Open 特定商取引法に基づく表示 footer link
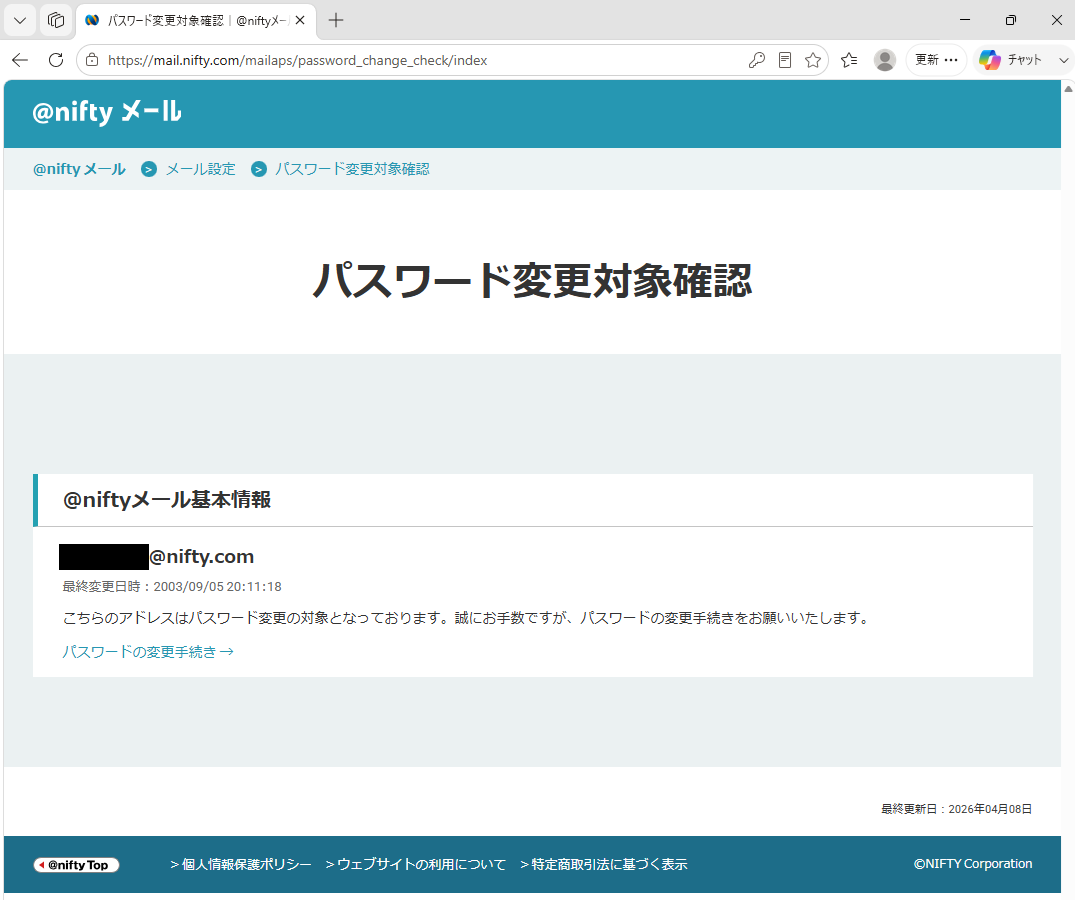The height and width of the screenshot is (900, 1075). click(x=604, y=864)
